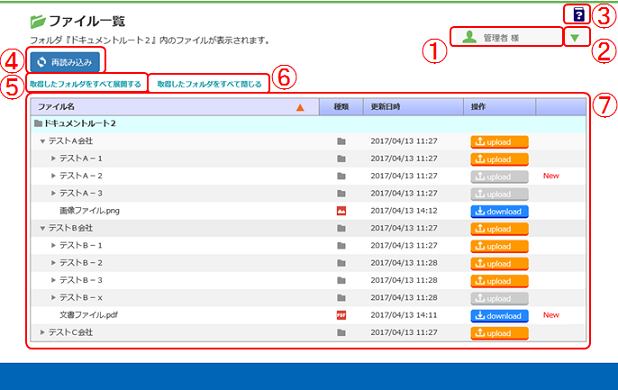Open the help manual icon
This screenshot has height=390, width=618.
(578, 15)
